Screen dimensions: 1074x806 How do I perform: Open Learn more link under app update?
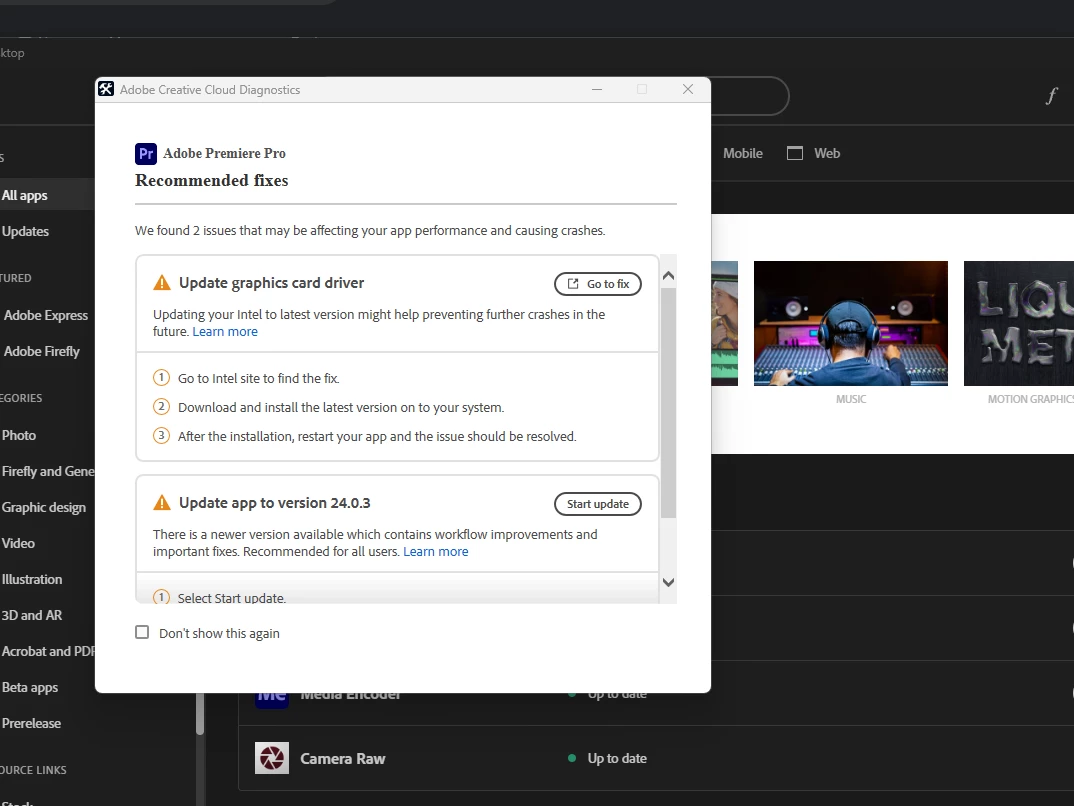436,551
